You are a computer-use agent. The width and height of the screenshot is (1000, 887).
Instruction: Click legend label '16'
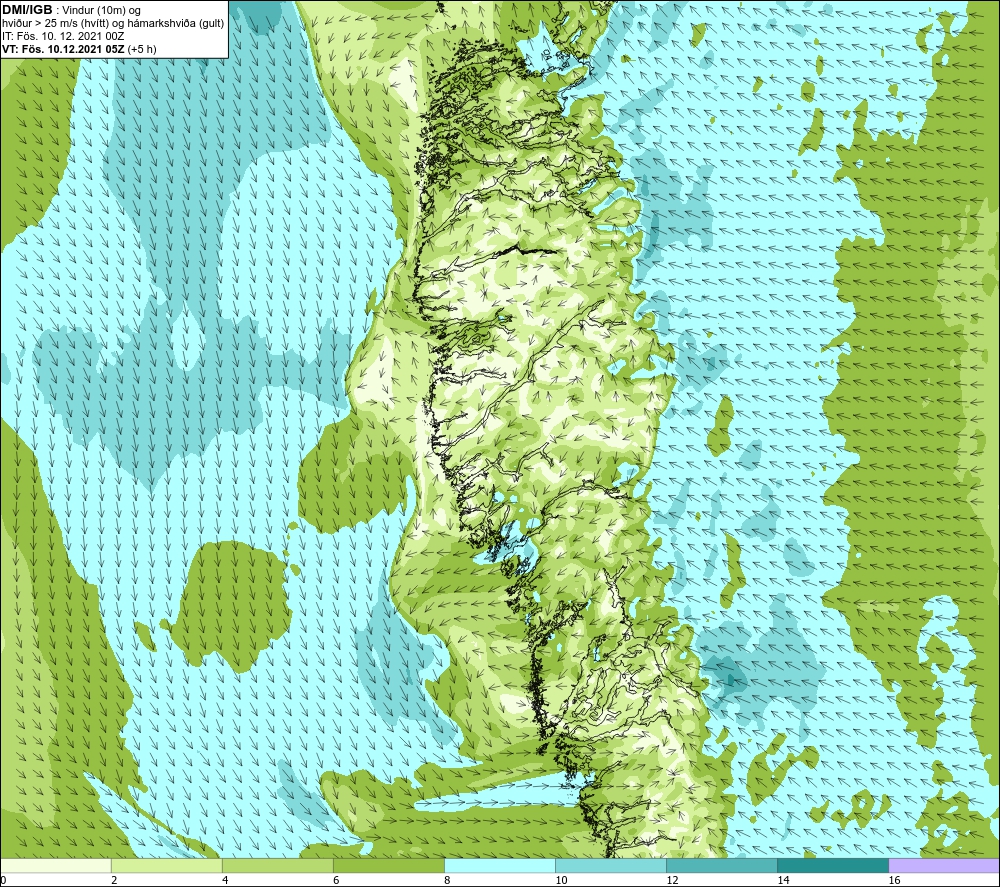tap(894, 880)
